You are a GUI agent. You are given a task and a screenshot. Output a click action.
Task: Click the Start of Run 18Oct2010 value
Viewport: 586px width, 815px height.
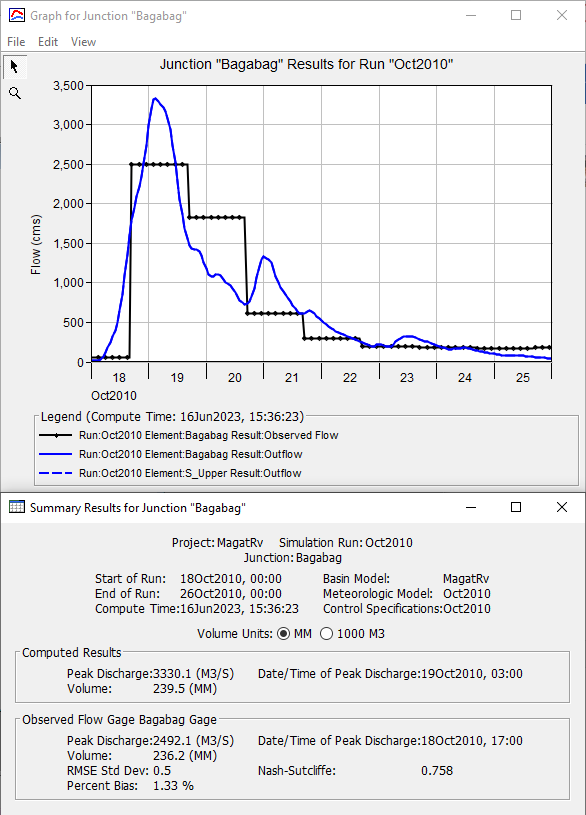(231, 579)
